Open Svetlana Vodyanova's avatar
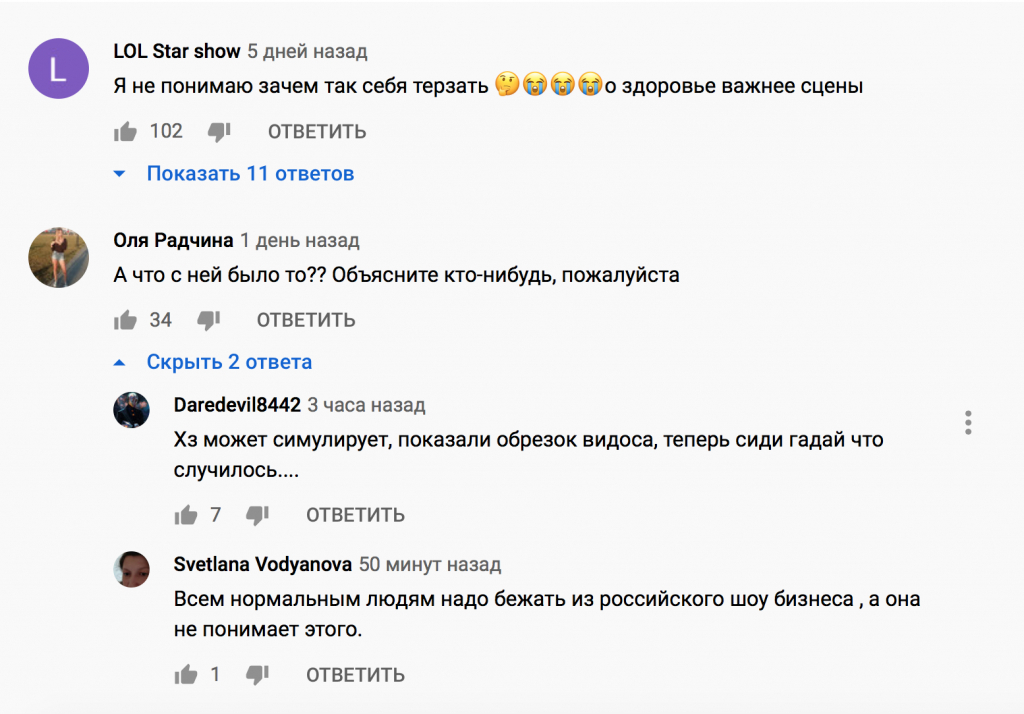The image size is (1024, 714). 131,569
